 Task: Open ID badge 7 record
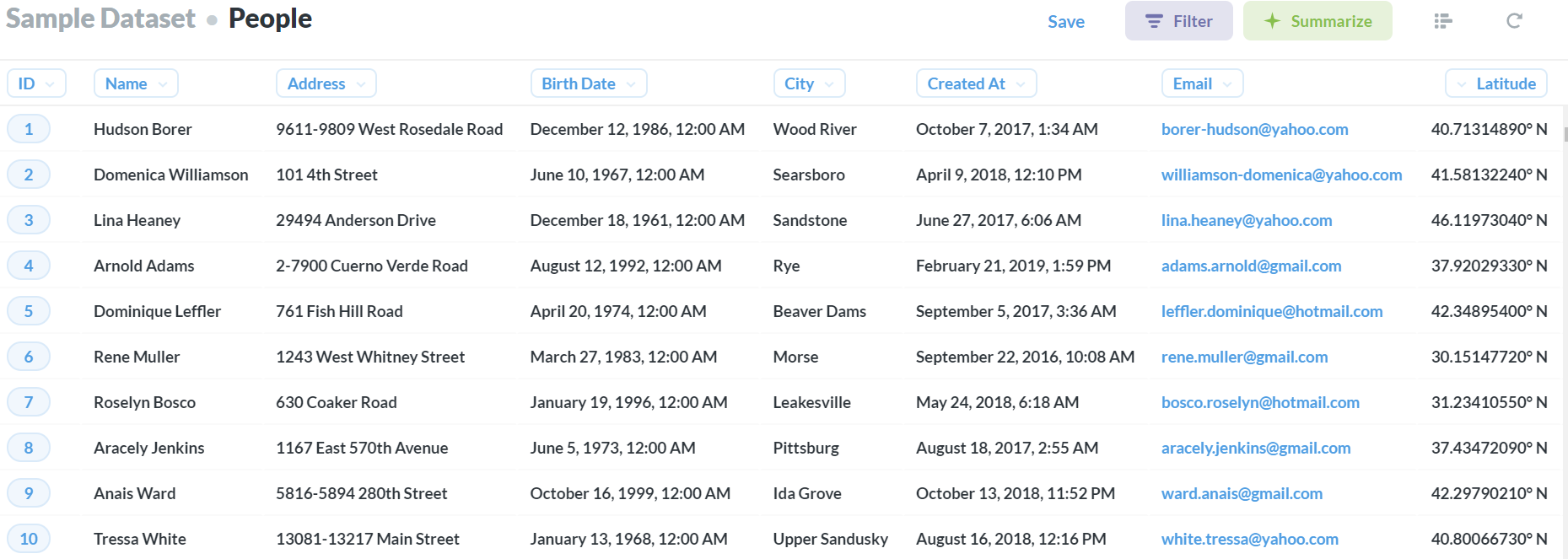tap(29, 402)
